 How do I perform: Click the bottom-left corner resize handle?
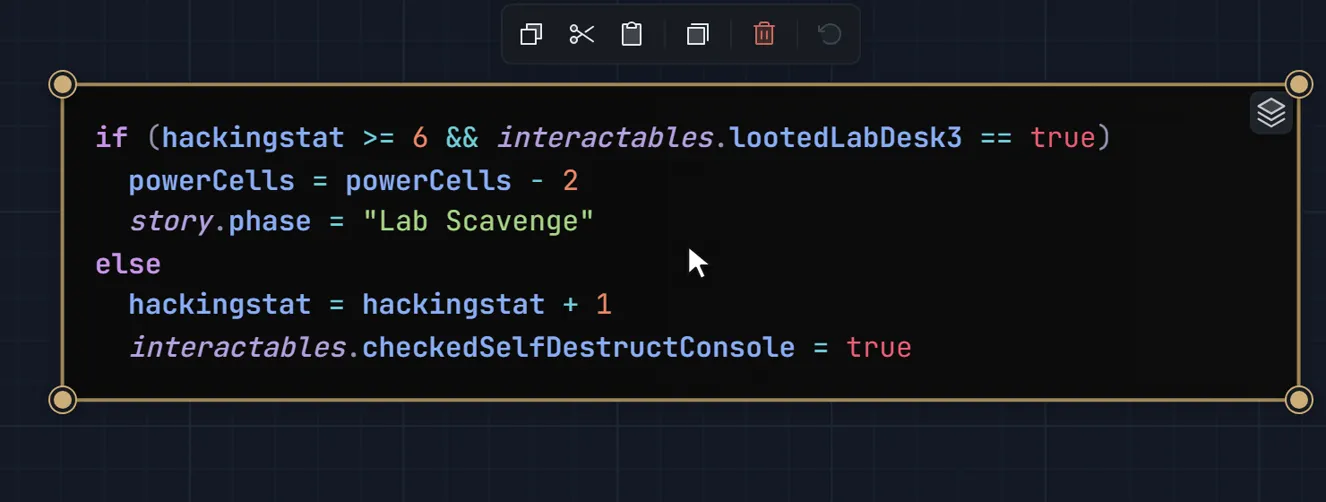tap(62, 400)
